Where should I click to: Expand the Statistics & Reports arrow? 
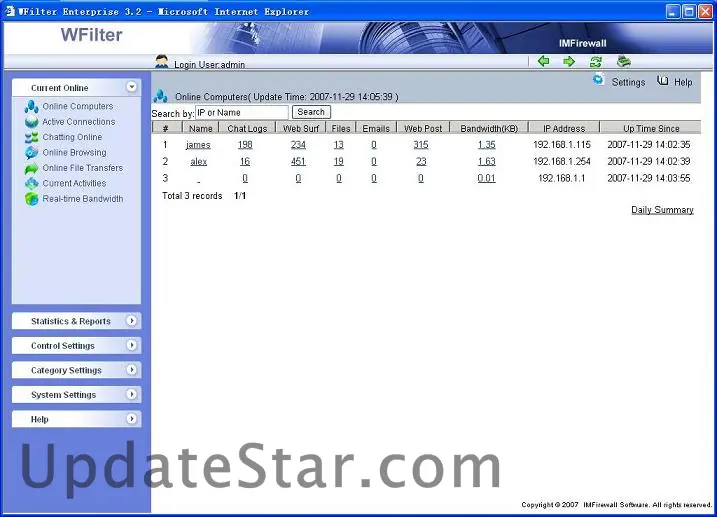[x=132, y=321]
